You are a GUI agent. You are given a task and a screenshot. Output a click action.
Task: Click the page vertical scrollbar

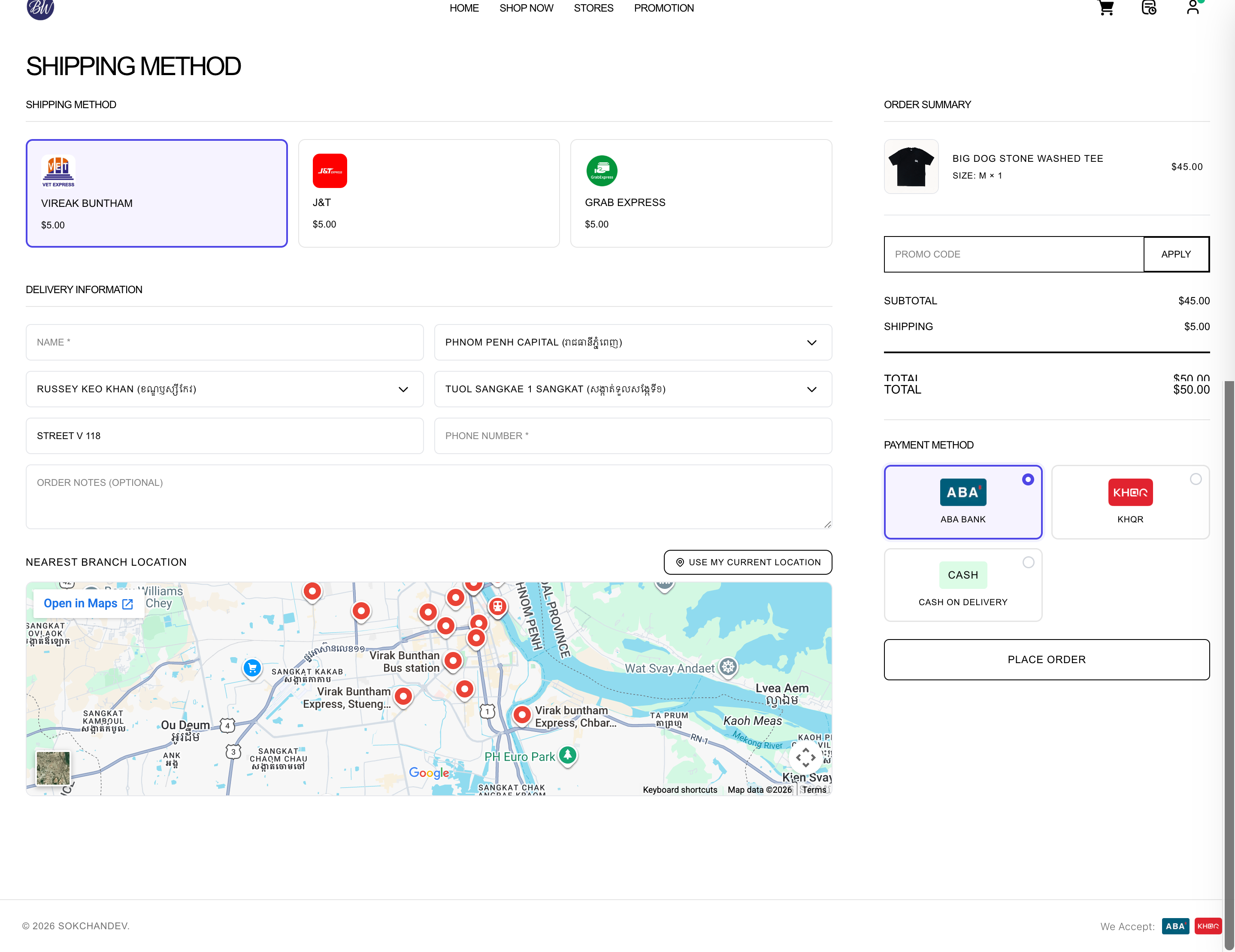(x=1229, y=665)
